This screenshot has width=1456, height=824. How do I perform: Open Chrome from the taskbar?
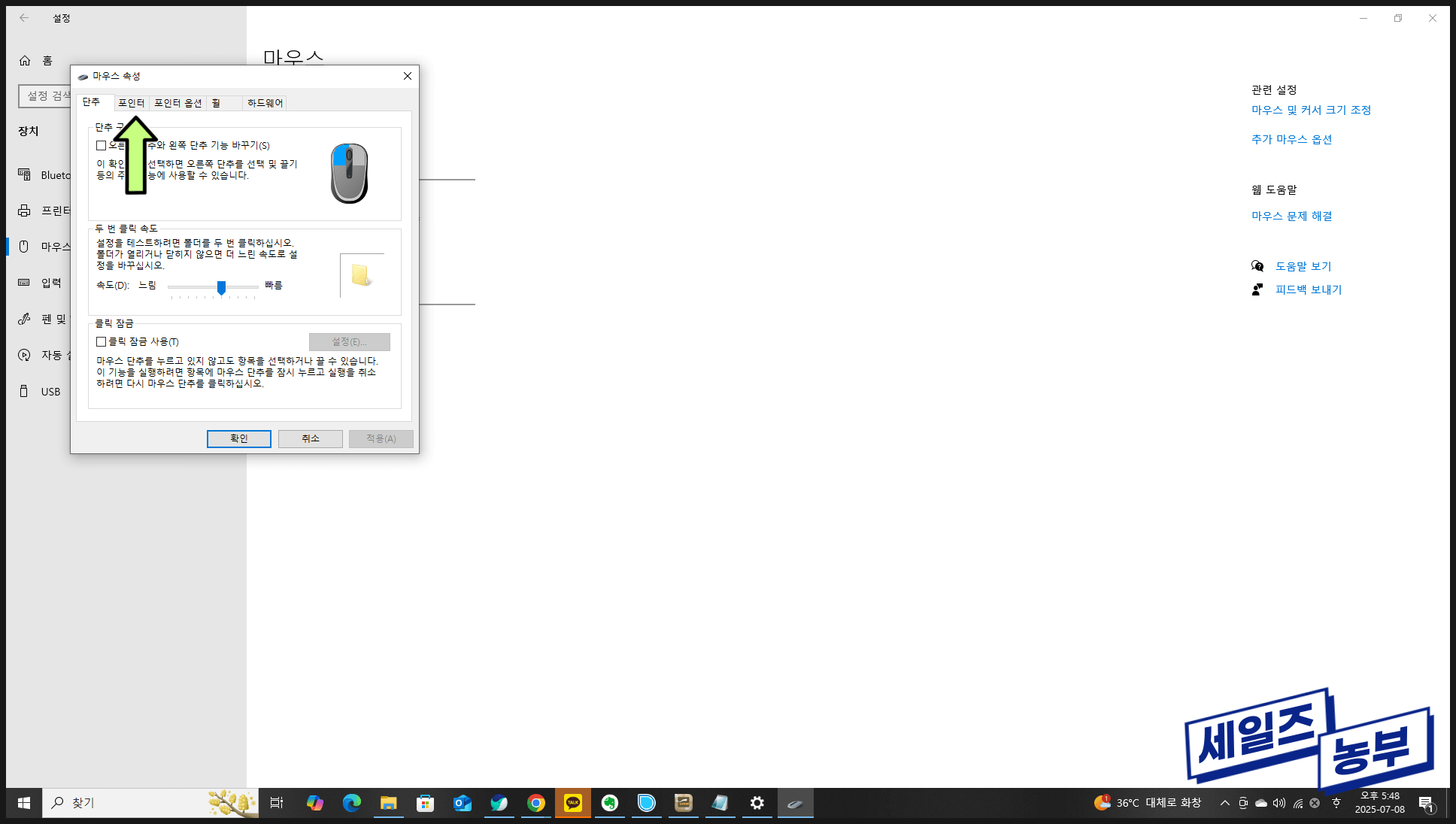[x=535, y=803]
